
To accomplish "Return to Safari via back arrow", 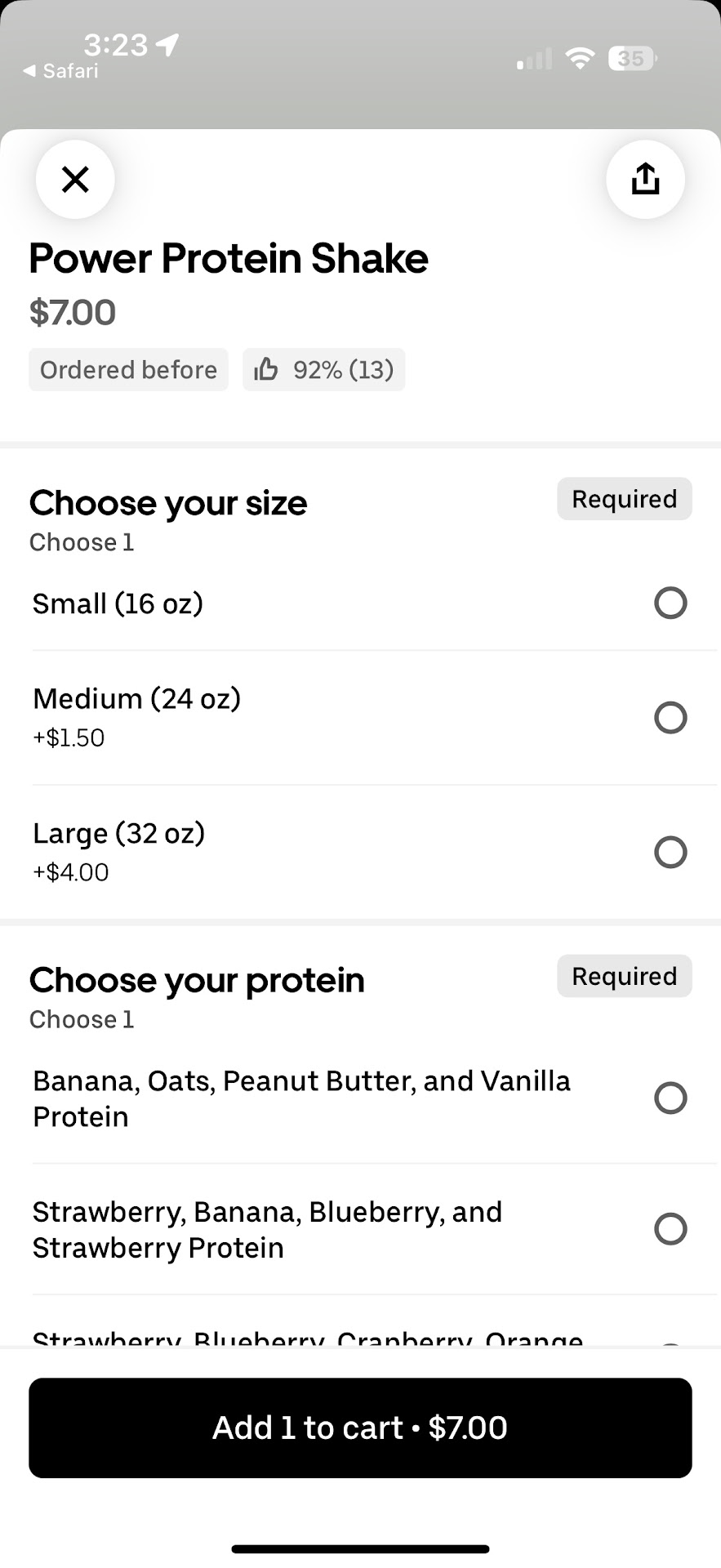I will (29, 71).
